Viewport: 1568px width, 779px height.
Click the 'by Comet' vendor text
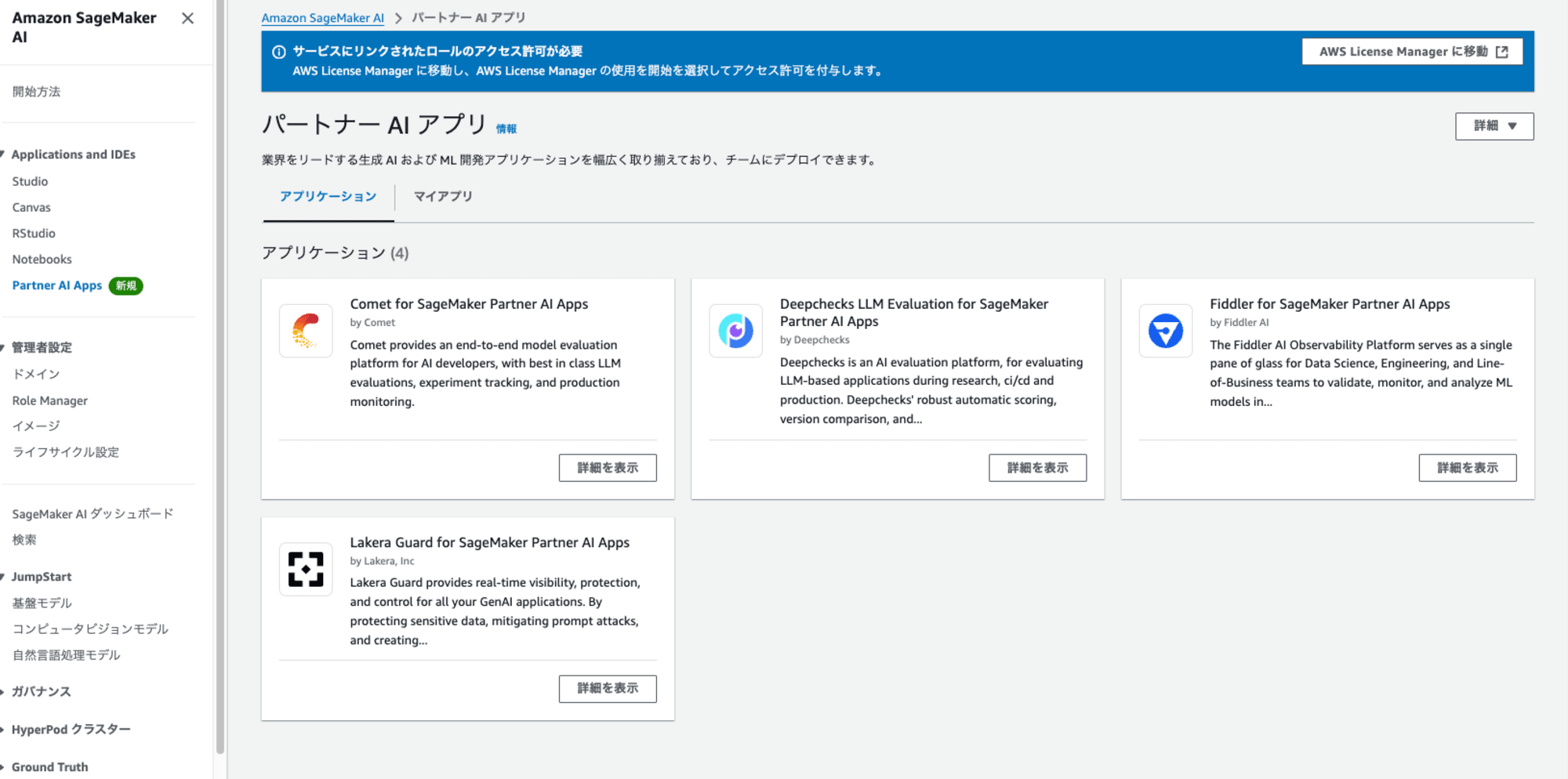pyautogui.click(x=372, y=323)
